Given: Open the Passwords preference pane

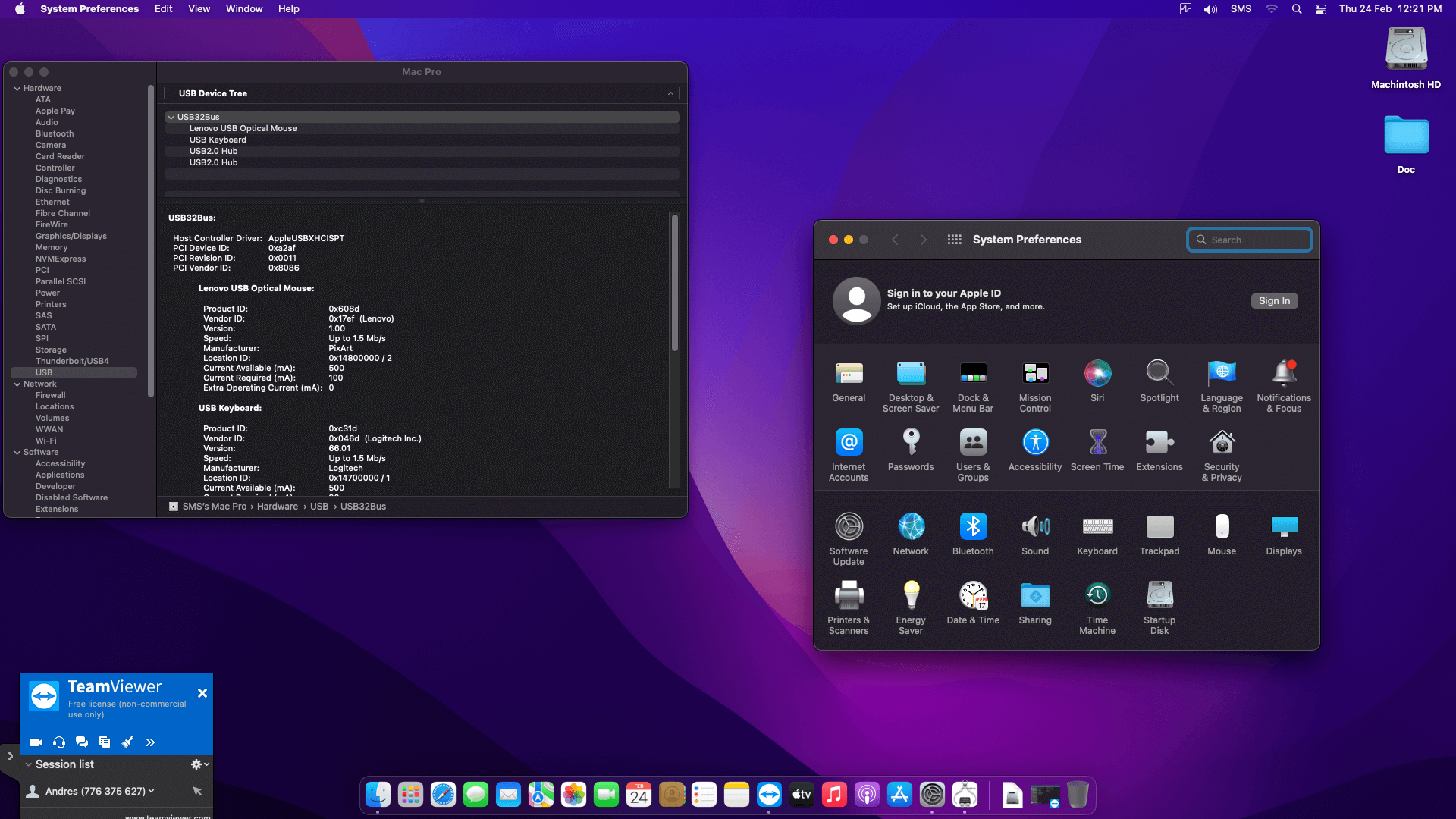Looking at the screenshot, I should (911, 450).
